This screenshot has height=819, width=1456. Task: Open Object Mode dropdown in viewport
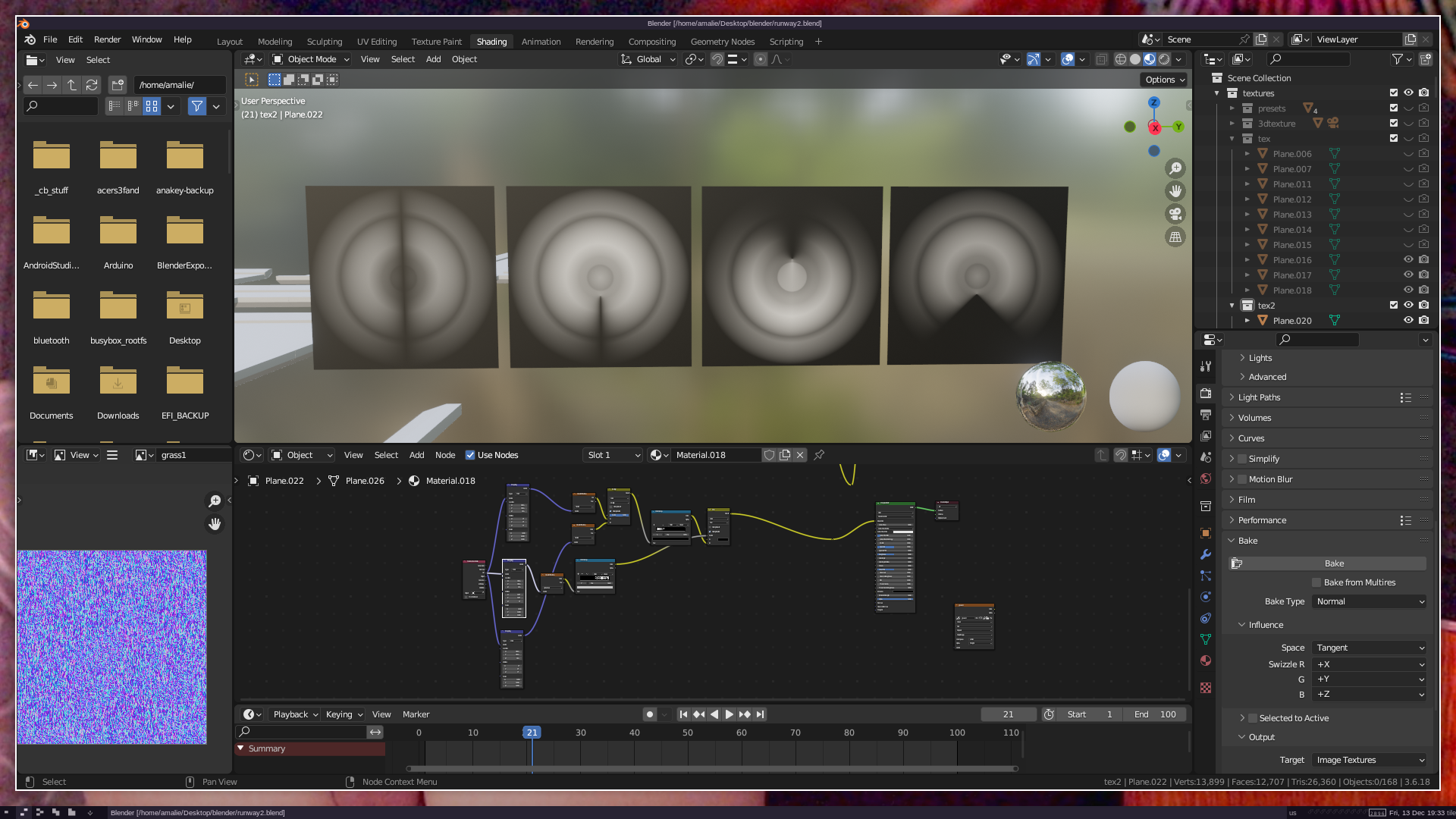(x=311, y=59)
